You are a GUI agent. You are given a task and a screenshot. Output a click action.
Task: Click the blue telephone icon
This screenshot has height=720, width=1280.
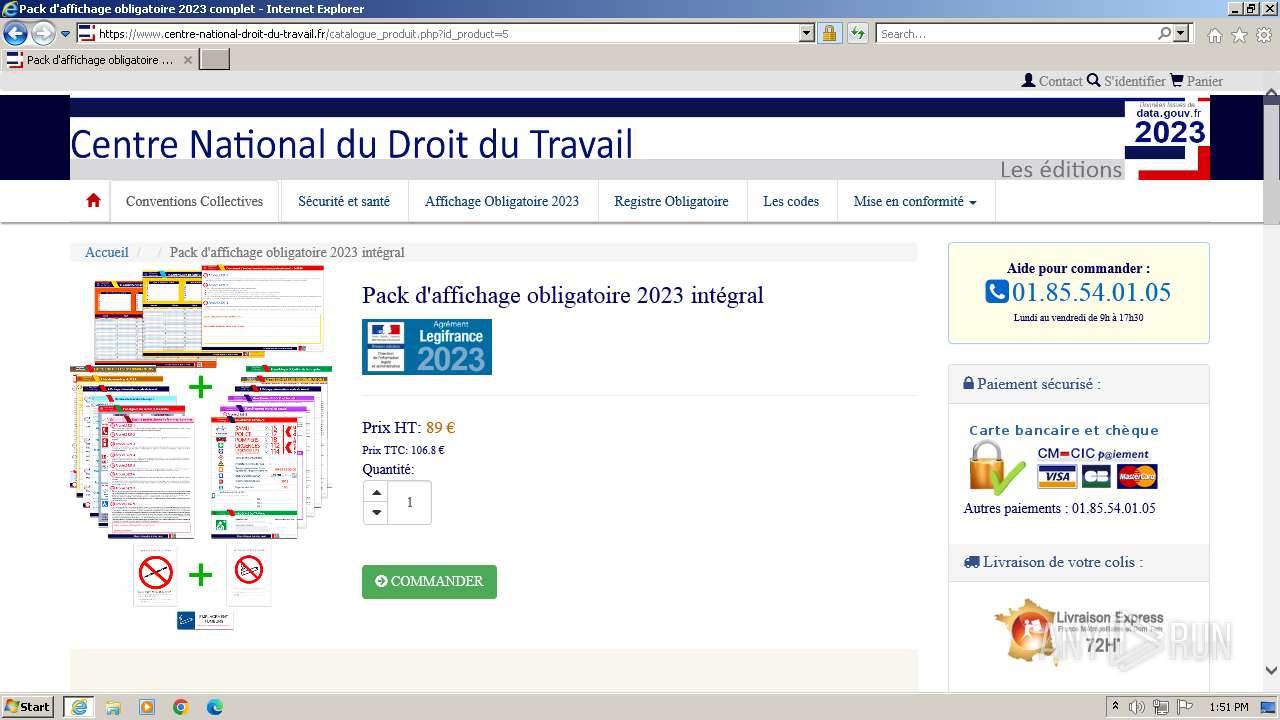[x=997, y=292]
